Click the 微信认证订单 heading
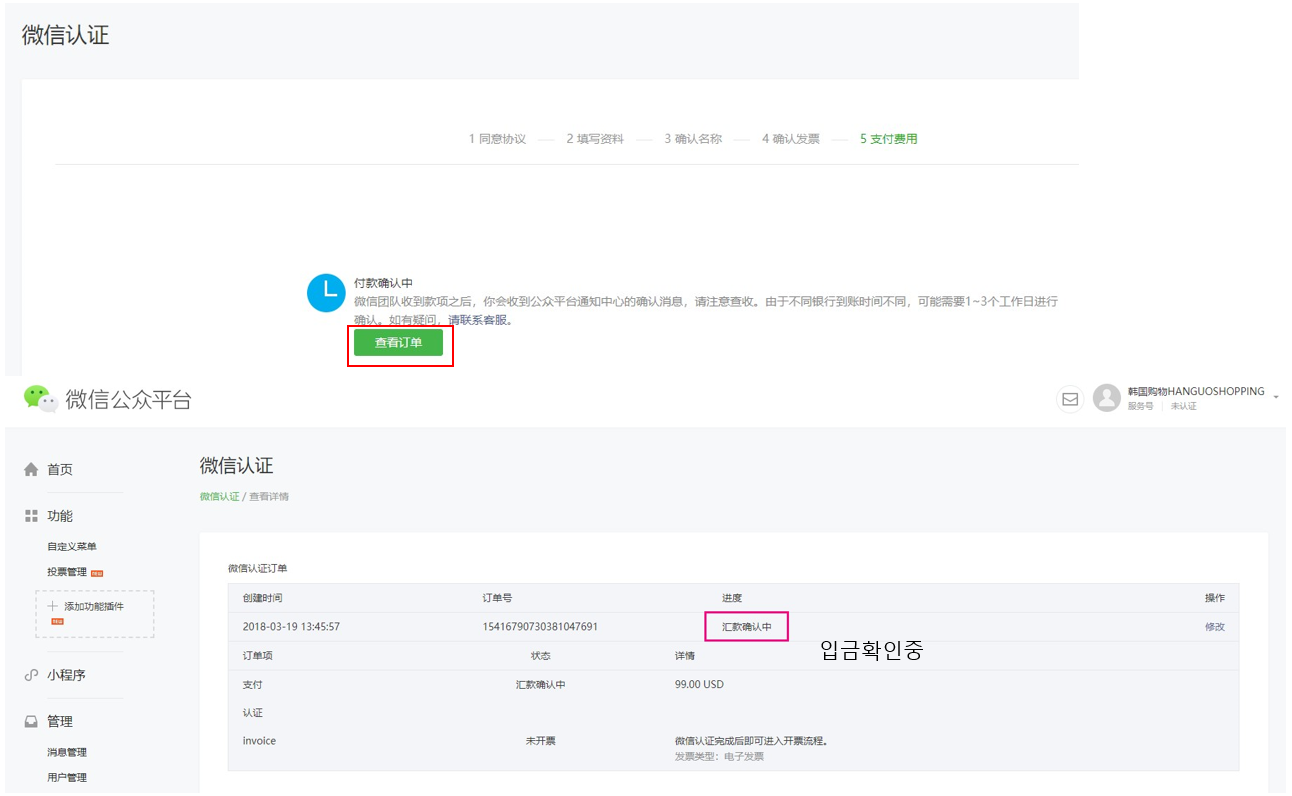The height and width of the screenshot is (796, 1292). (x=257, y=568)
